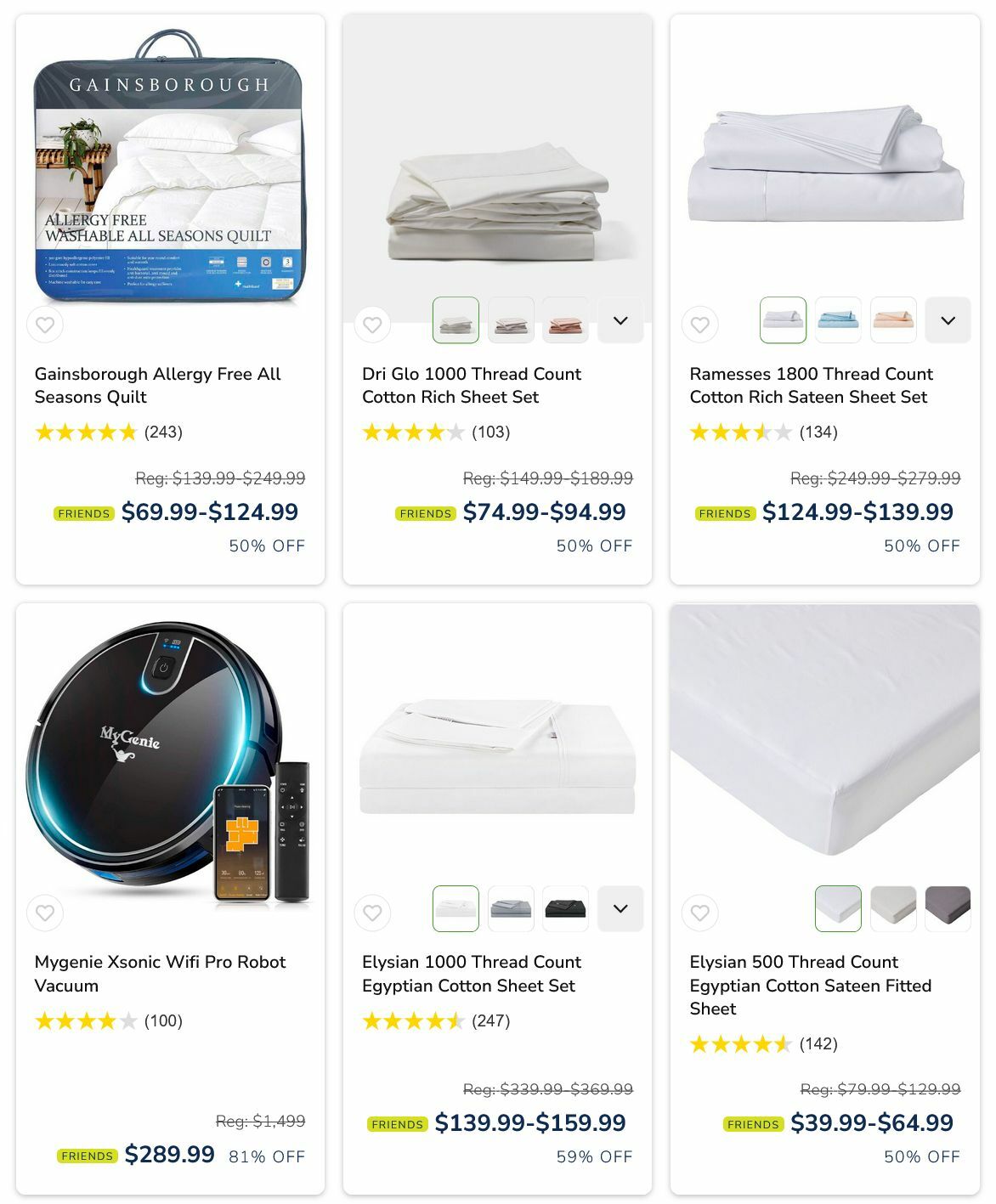Add Dri Glo Sheet Set to wishlist heart
The width and height of the screenshot is (996, 1204).
372,325
